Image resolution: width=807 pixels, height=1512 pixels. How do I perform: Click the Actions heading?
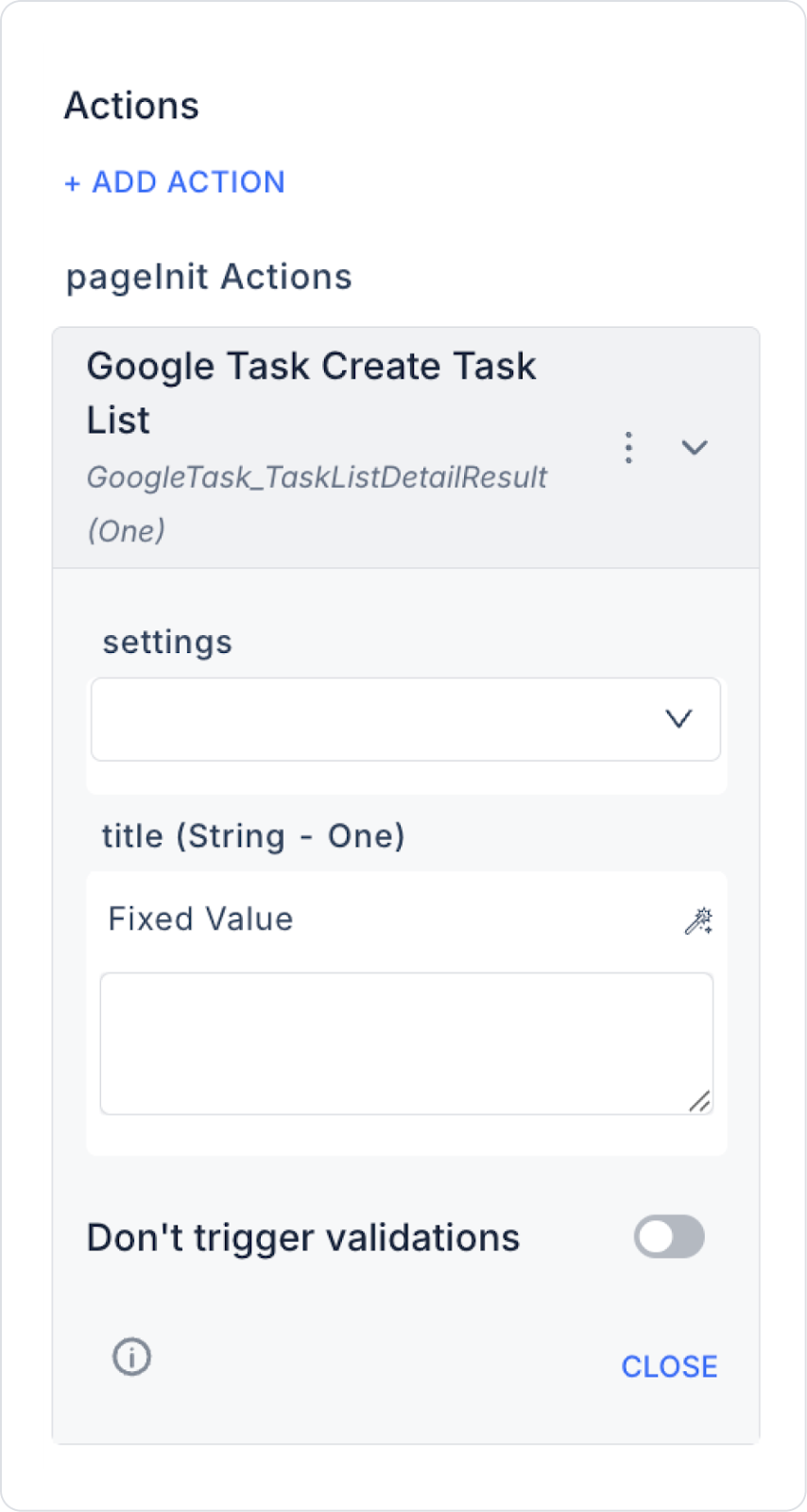131,106
